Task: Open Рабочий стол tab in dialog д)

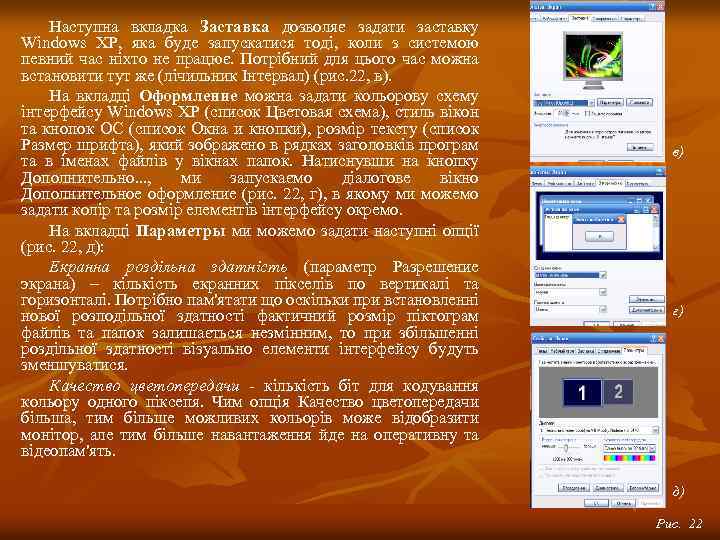Action: [x=562, y=351]
